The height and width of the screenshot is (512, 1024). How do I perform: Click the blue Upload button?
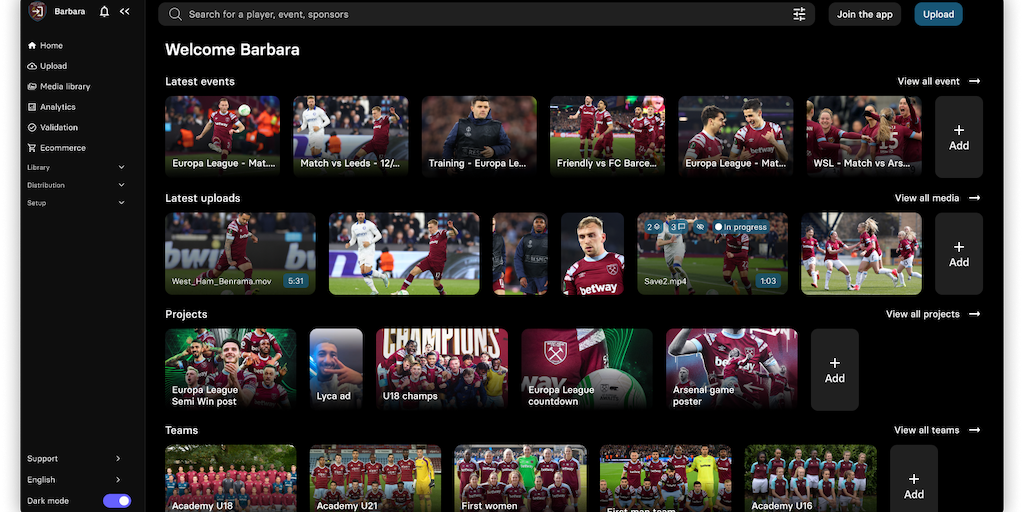click(938, 14)
